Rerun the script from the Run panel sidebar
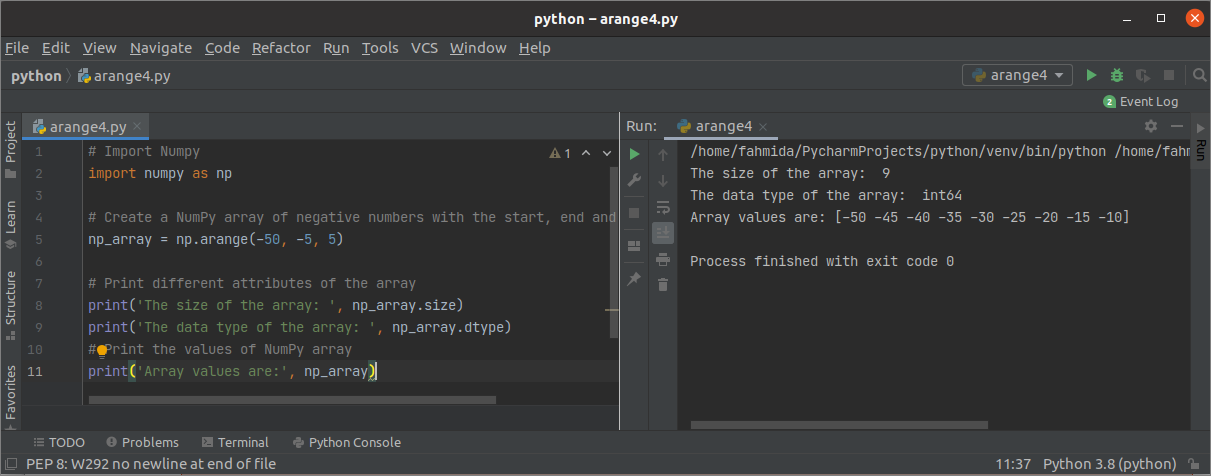This screenshot has width=1211, height=476. [x=634, y=154]
